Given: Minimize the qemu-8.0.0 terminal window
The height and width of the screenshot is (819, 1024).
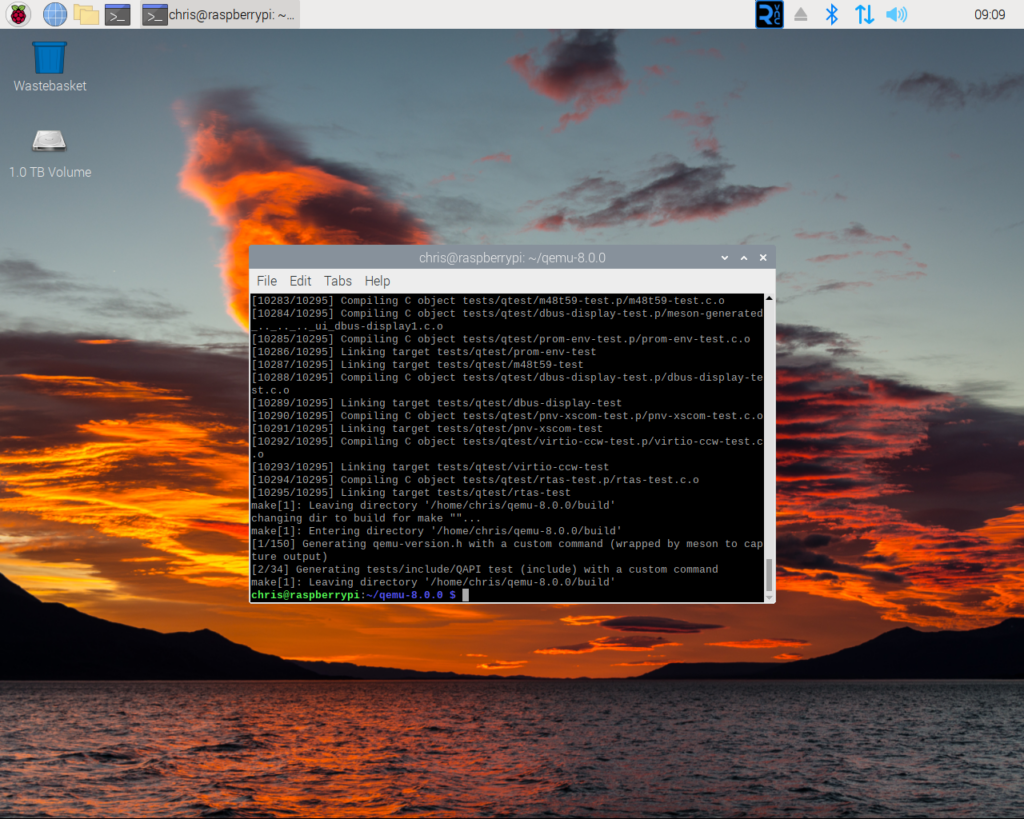Looking at the screenshot, I should coord(724,258).
